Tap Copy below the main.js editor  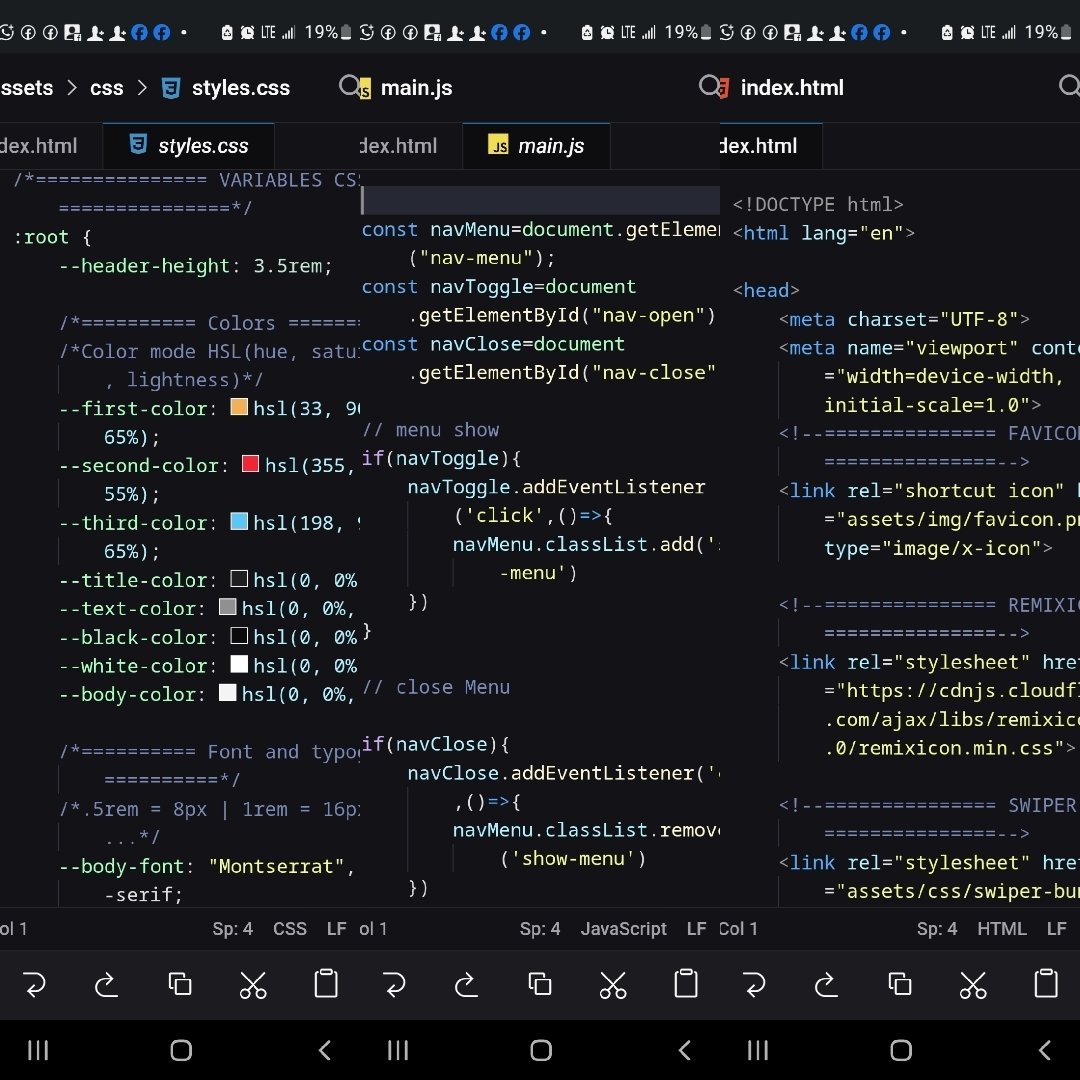tap(539, 984)
